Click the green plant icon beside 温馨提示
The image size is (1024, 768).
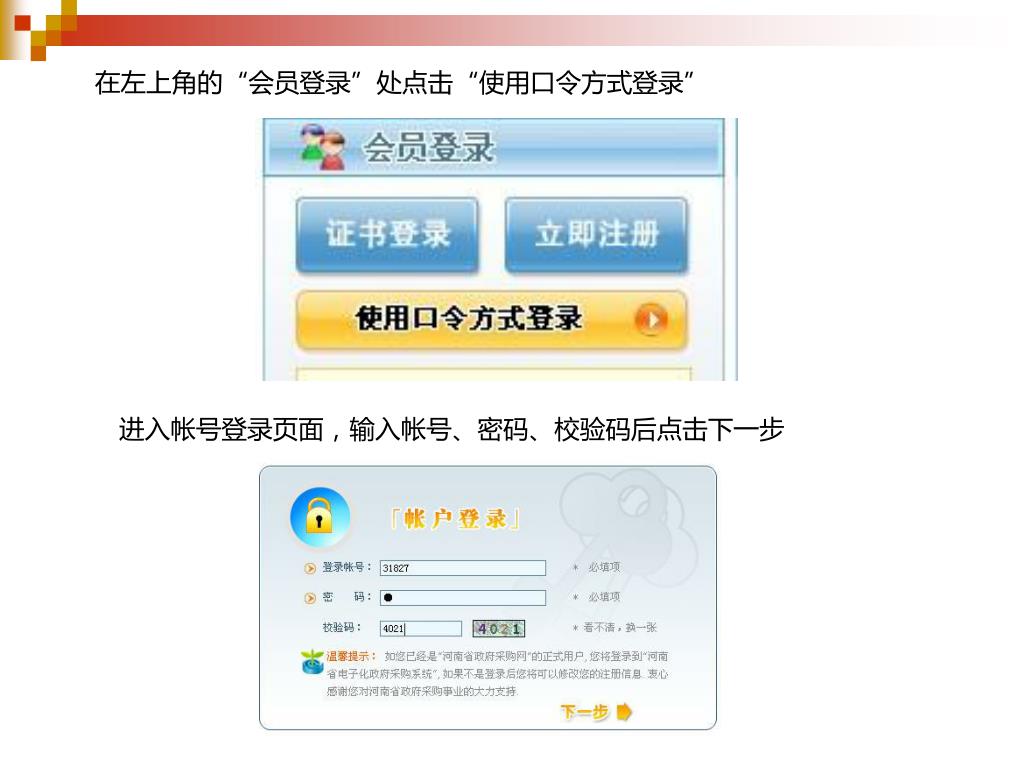click(312, 662)
